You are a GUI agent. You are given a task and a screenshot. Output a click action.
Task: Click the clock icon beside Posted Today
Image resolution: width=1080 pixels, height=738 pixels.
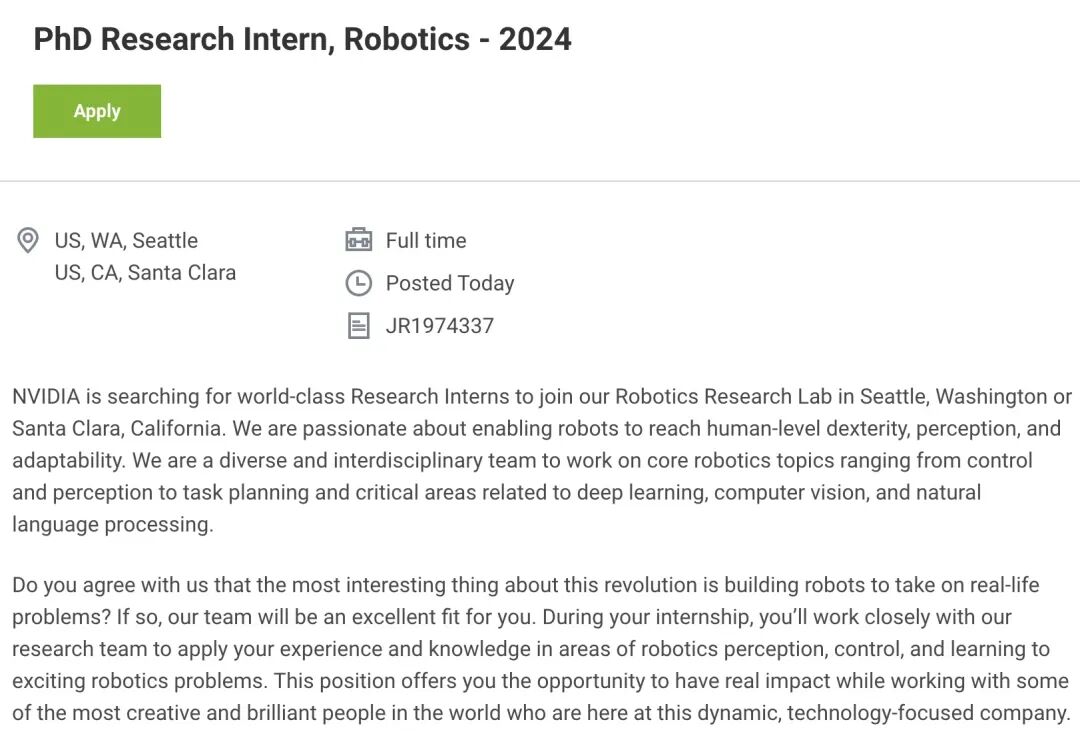coord(358,283)
